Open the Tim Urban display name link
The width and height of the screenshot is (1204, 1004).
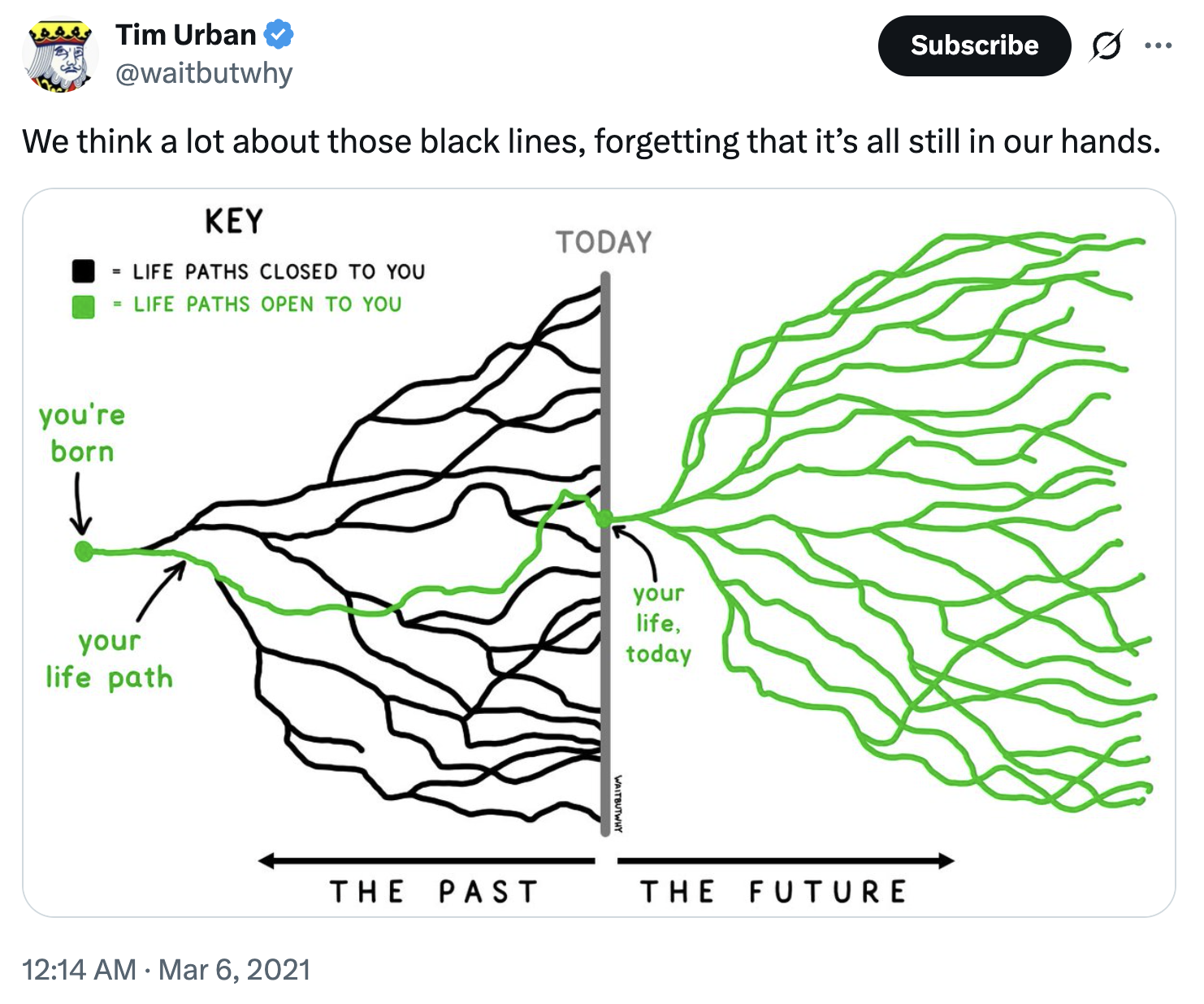[x=185, y=35]
